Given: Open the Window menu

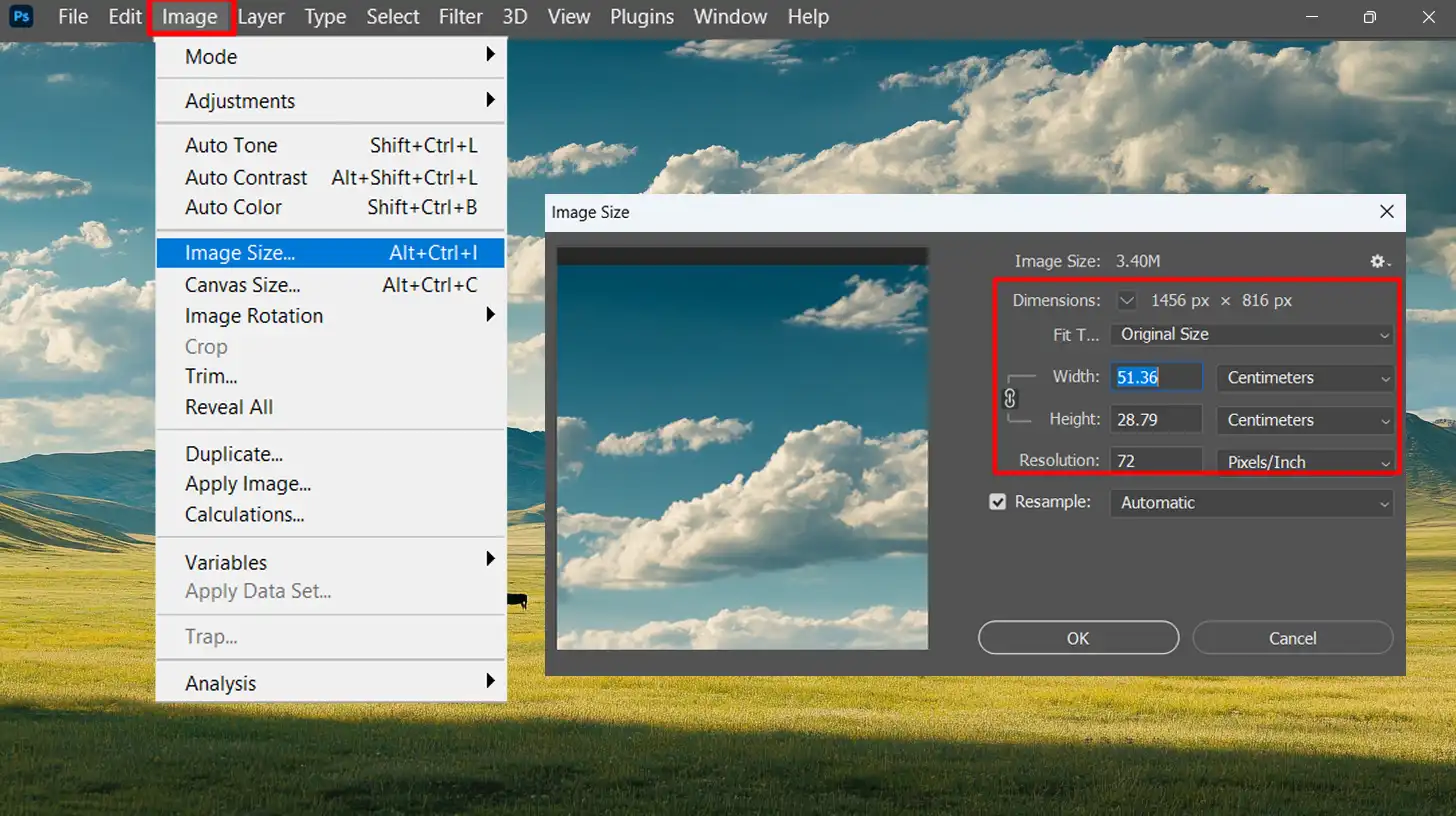Looking at the screenshot, I should 731,17.
